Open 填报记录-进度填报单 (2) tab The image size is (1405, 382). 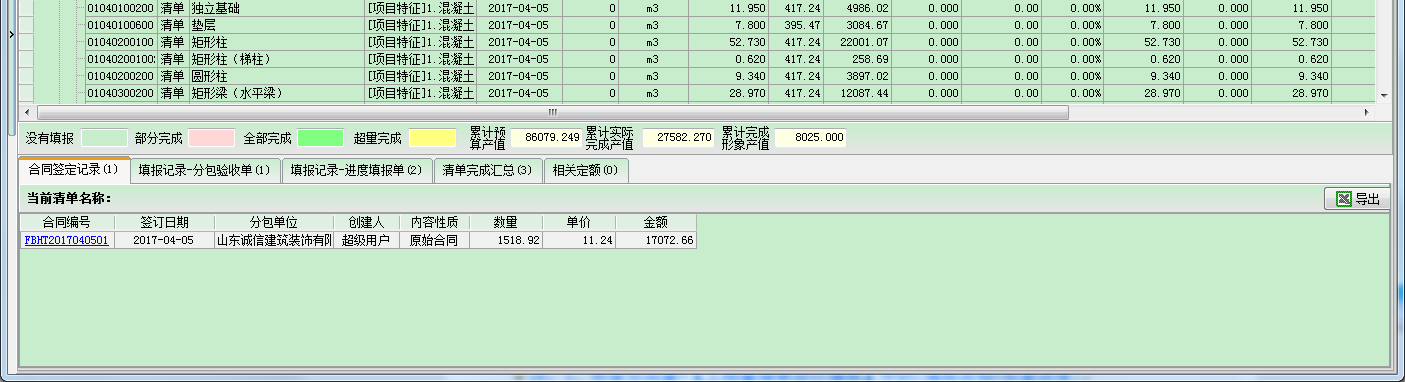click(357, 170)
